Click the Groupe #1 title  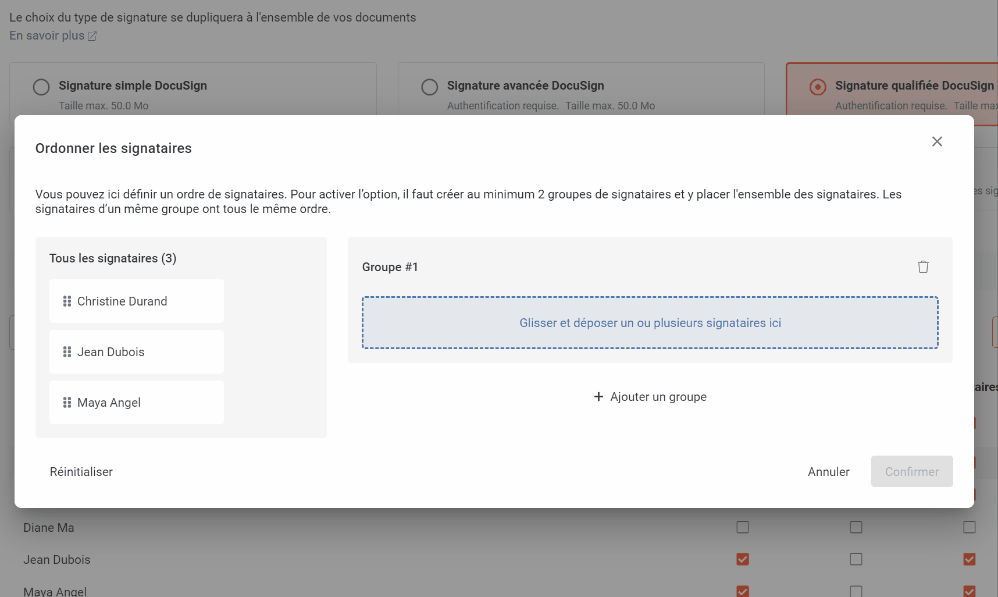click(390, 267)
